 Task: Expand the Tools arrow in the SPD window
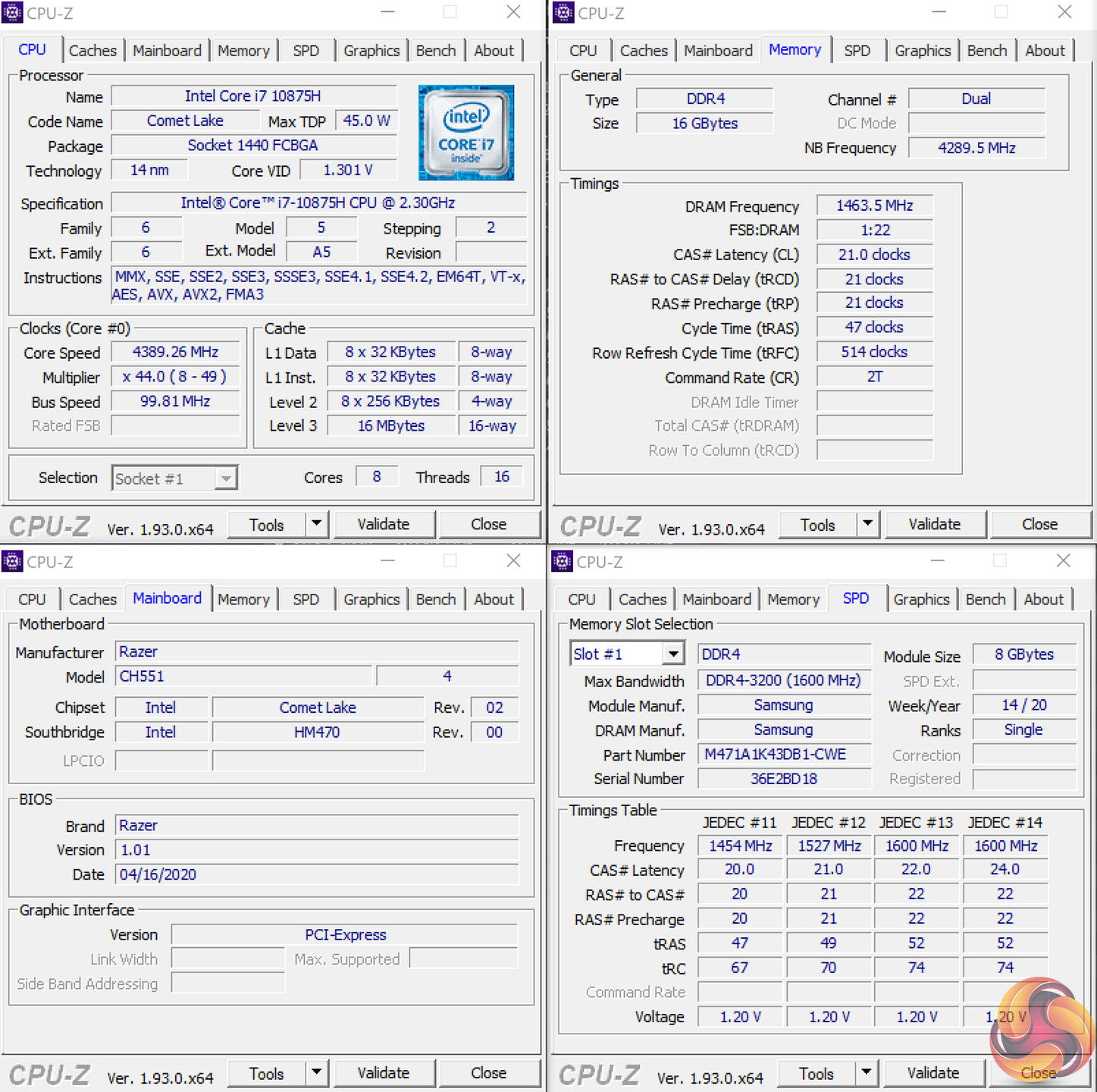pos(866,1073)
